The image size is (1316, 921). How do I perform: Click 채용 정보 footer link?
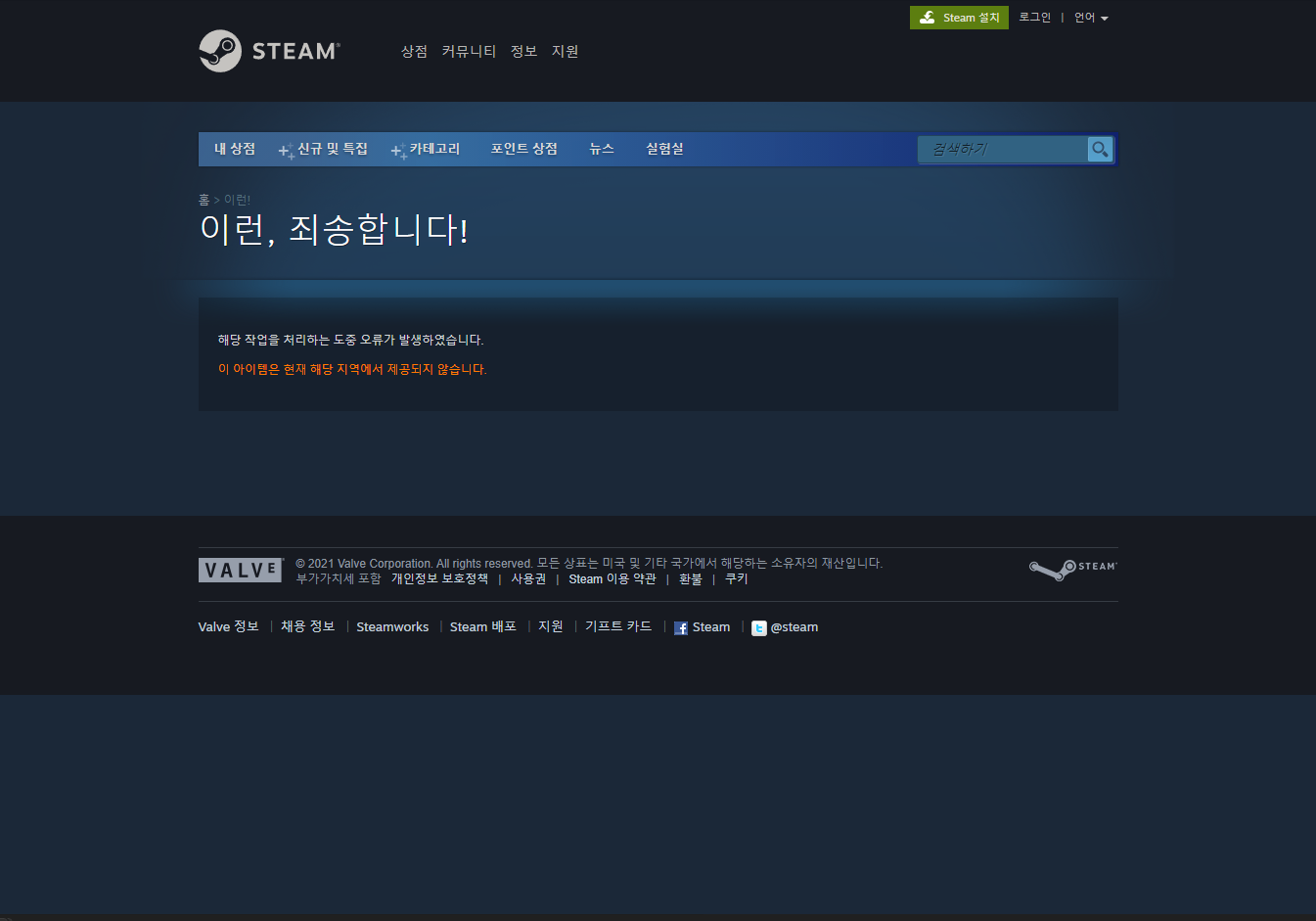click(x=307, y=626)
